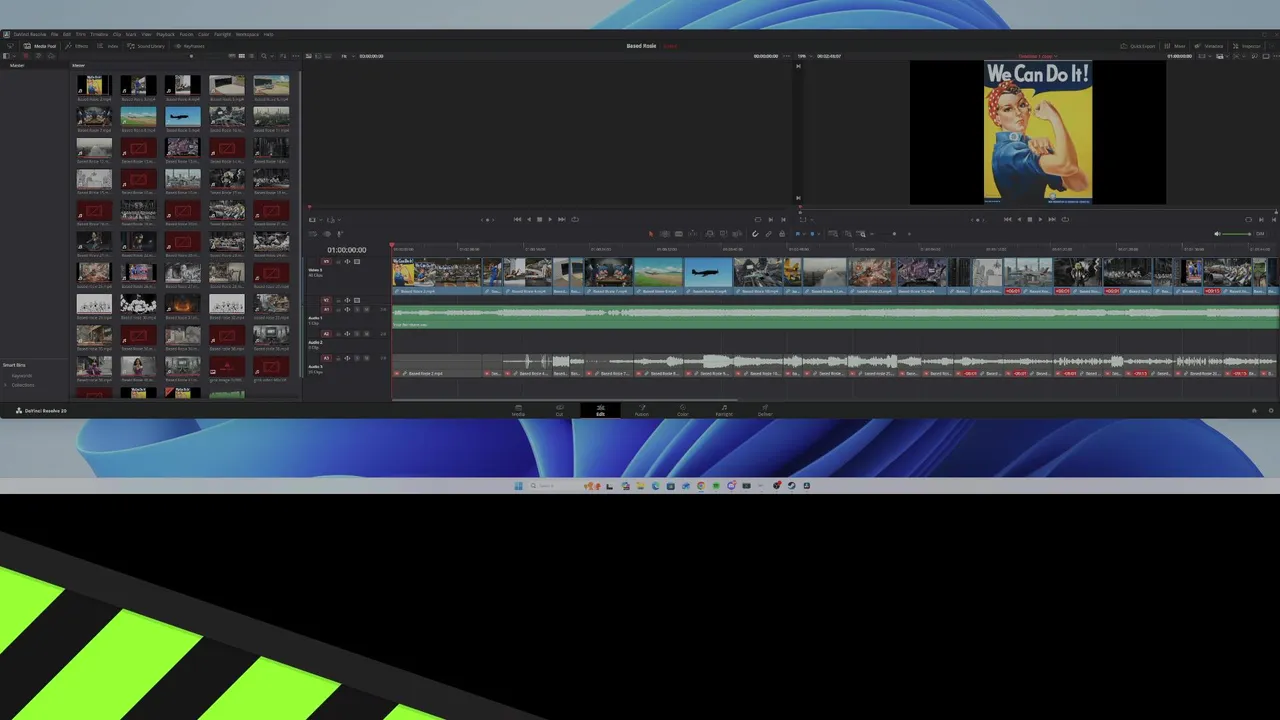Select the Dynamic Trim Mode tool
This screenshot has width=1280, height=720.
pos(679,234)
